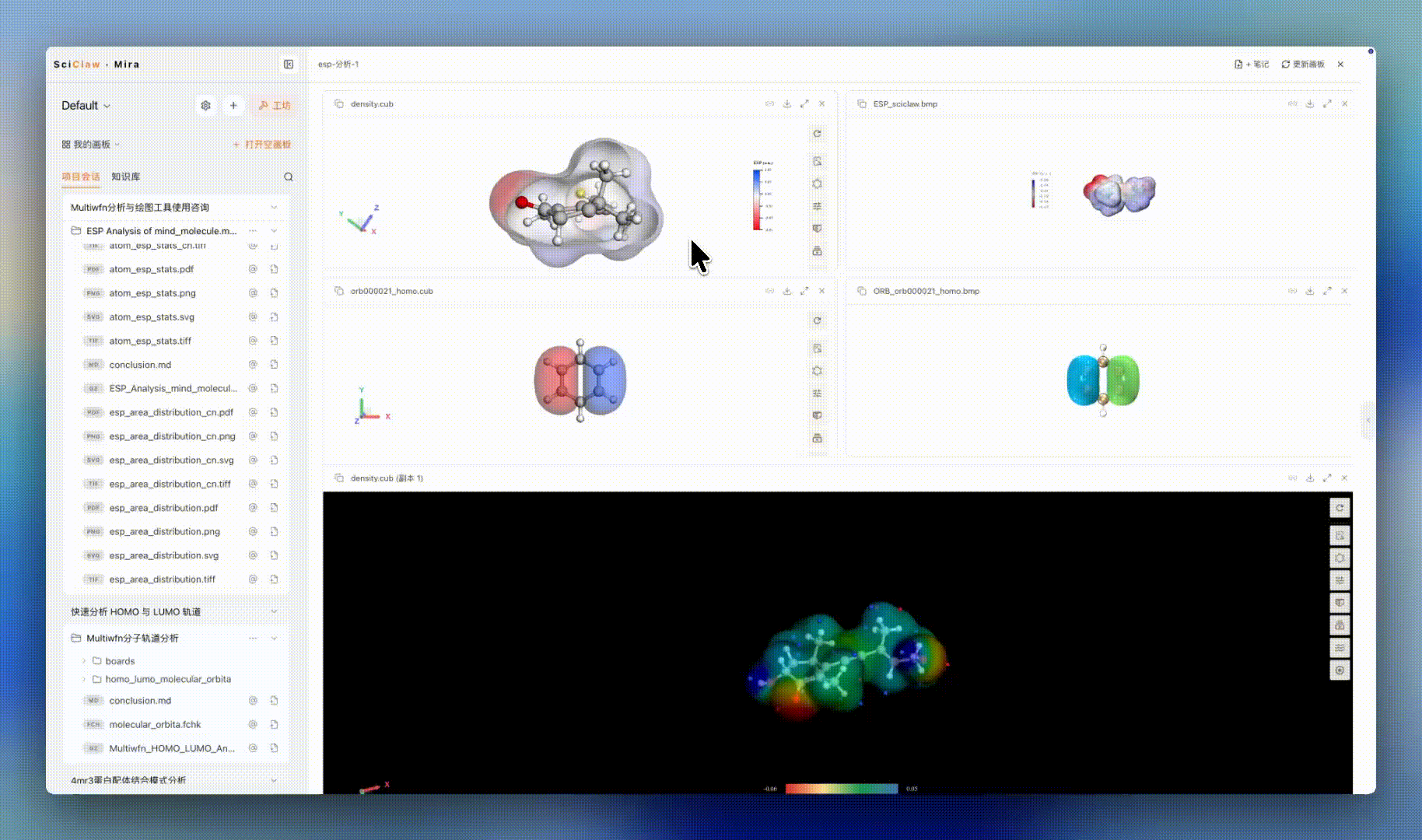
Task: Open wave icon in density.cub (副本 1) toolbar
Action: tap(1340, 648)
